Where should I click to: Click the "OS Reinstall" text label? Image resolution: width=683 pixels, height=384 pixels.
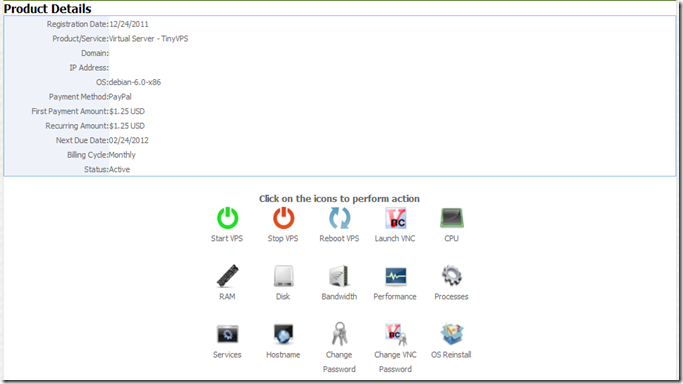pos(451,355)
